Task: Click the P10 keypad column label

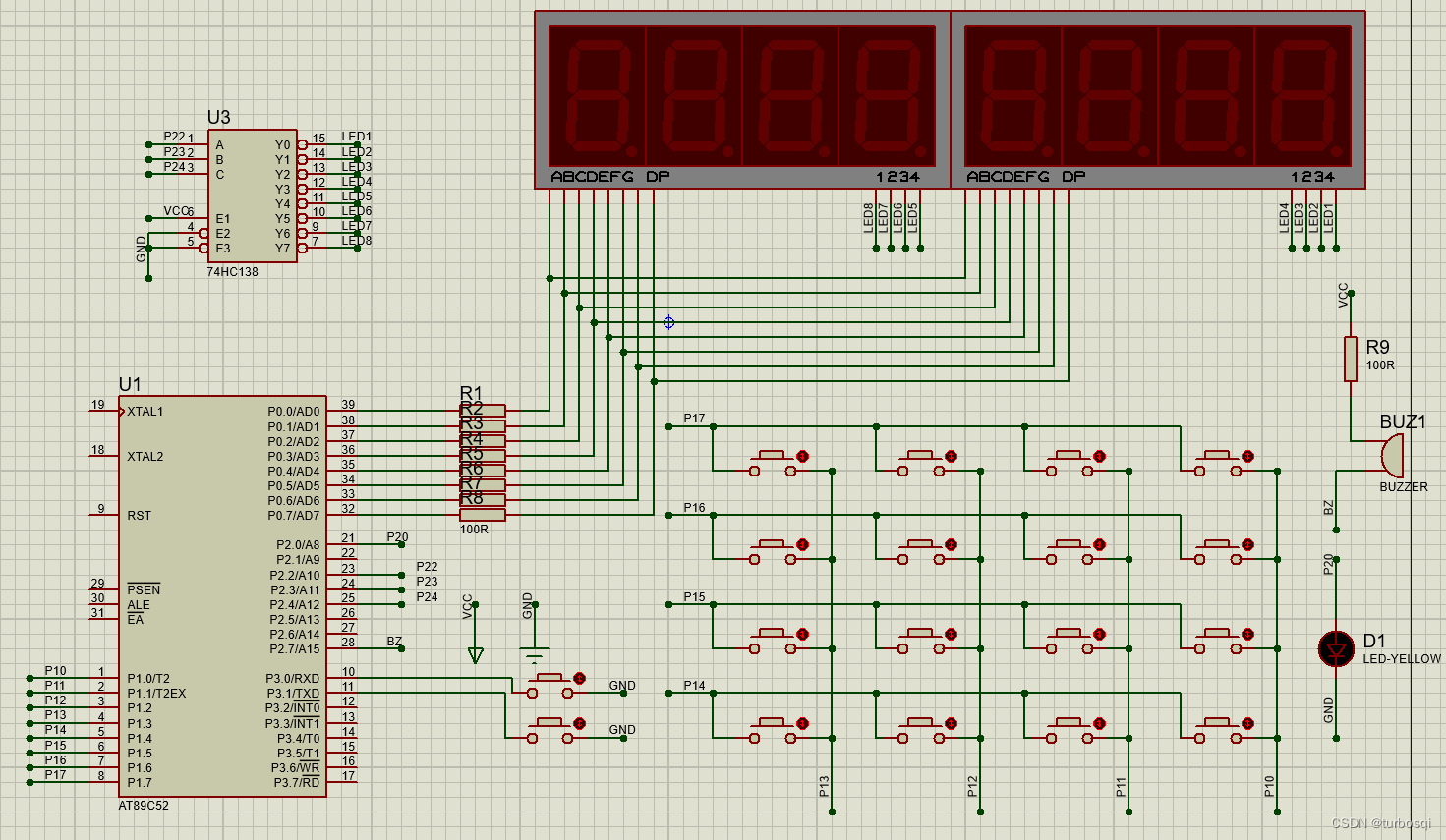Action: [1270, 786]
